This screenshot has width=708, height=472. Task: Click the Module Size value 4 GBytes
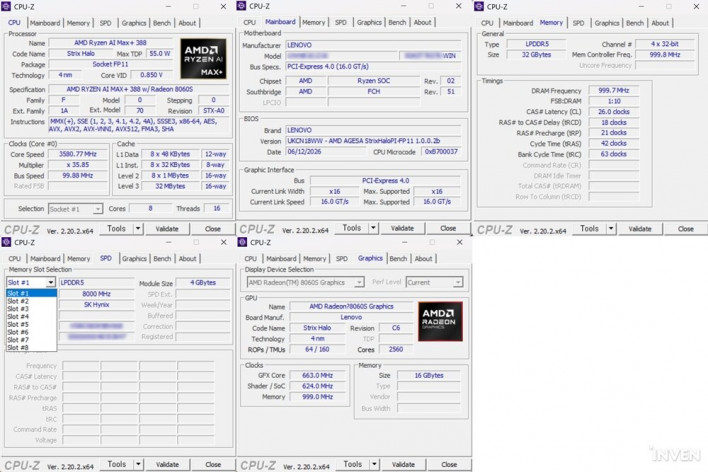tap(203, 283)
